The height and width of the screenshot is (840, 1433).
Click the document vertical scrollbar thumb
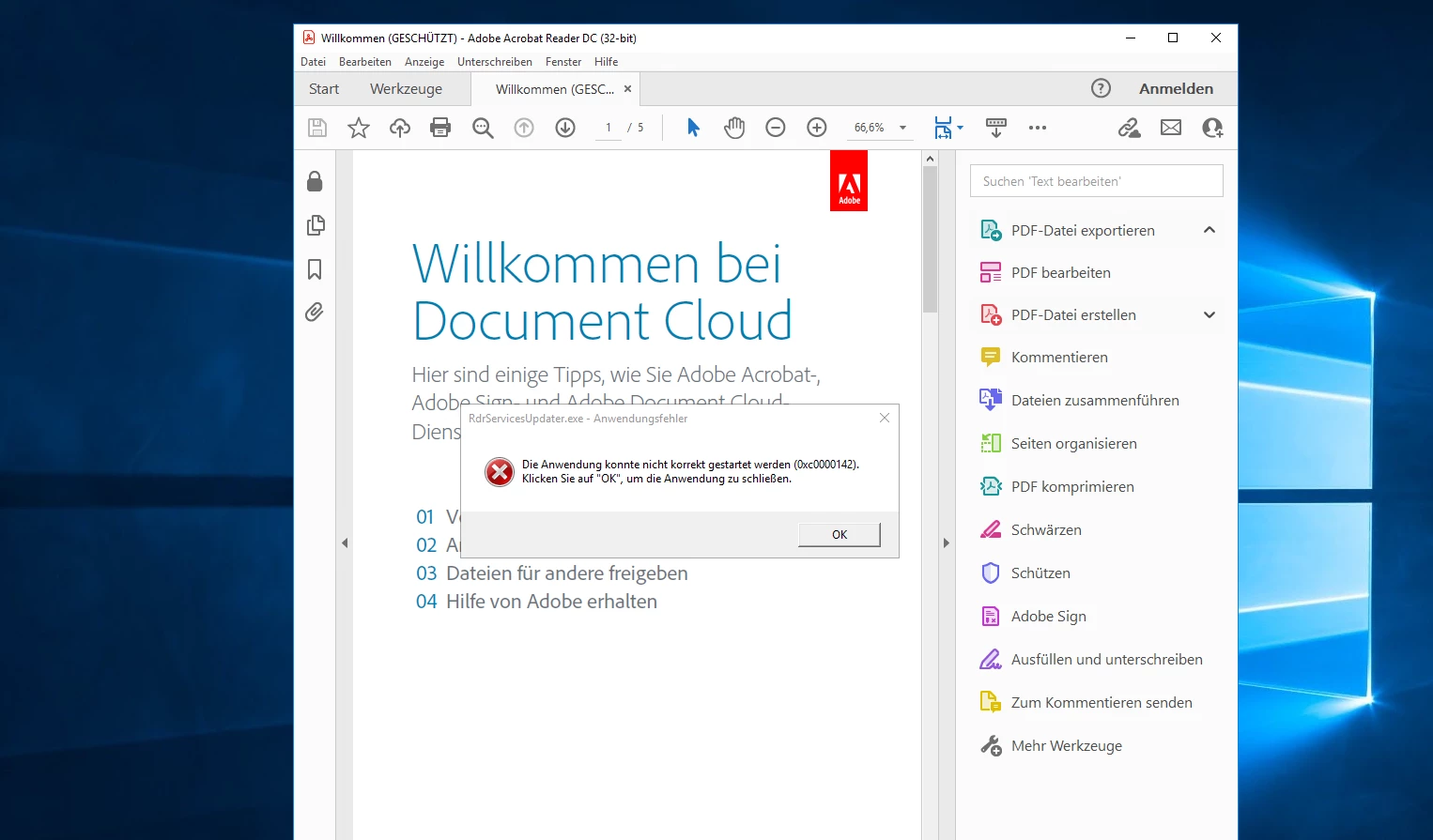(x=930, y=239)
